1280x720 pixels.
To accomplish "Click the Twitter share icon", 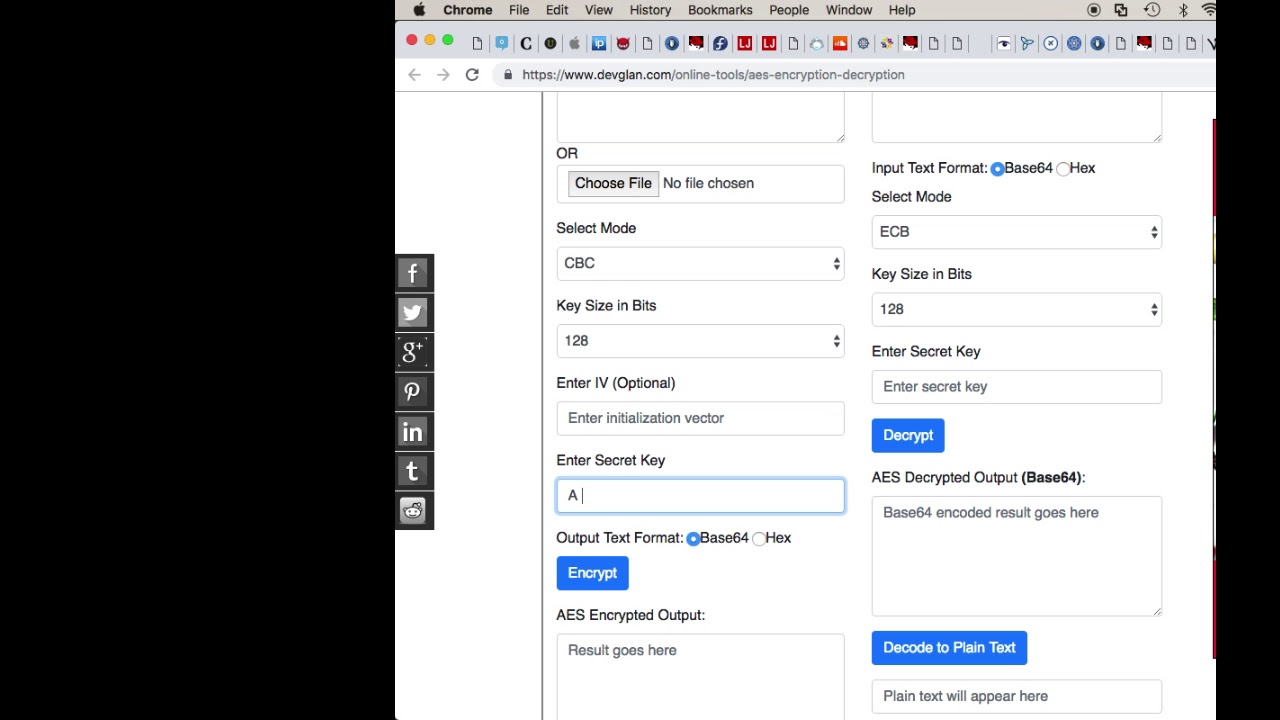I will click(x=413, y=312).
